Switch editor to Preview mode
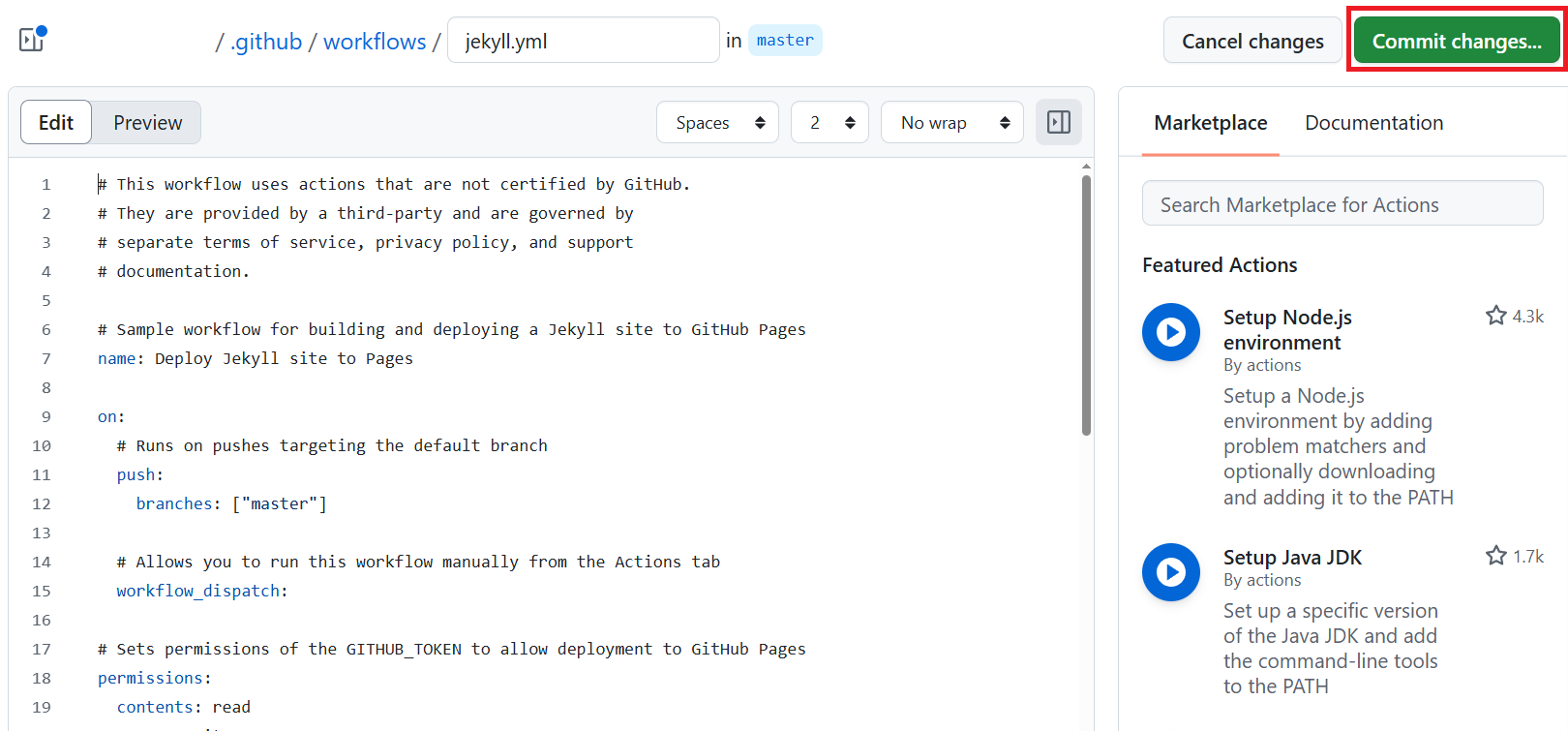 coord(147,123)
